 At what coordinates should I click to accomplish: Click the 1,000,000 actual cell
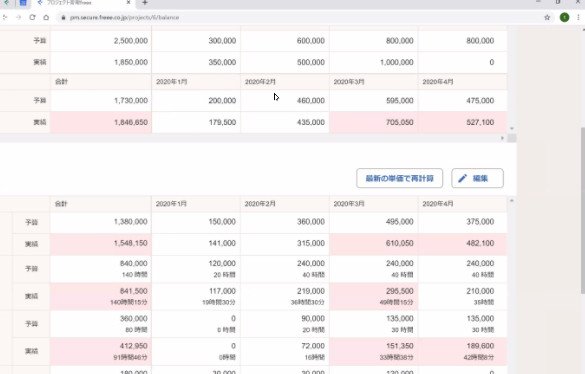pos(373,62)
